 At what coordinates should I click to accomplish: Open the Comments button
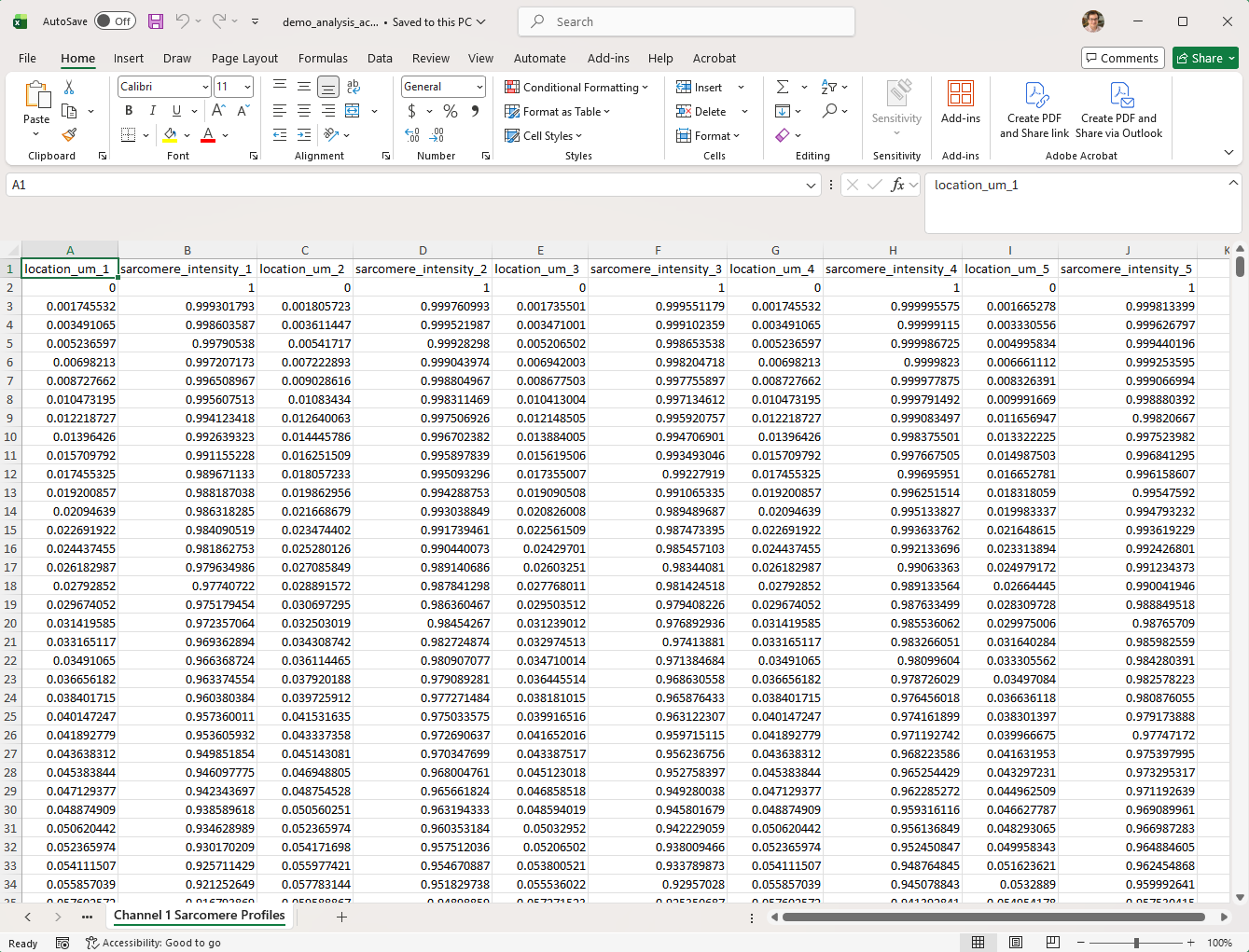pyautogui.click(x=1123, y=58)
